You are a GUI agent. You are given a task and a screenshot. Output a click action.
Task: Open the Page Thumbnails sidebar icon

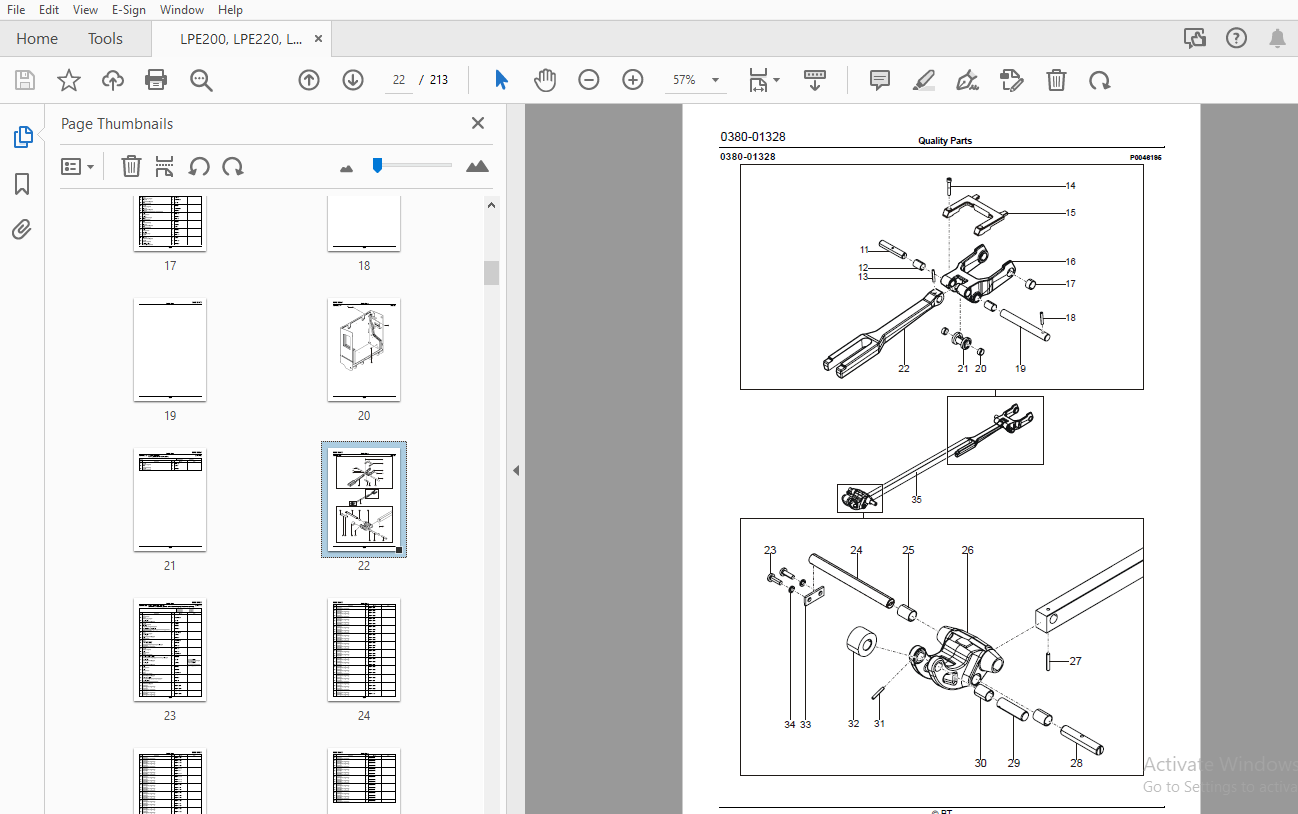click(23, 137)
